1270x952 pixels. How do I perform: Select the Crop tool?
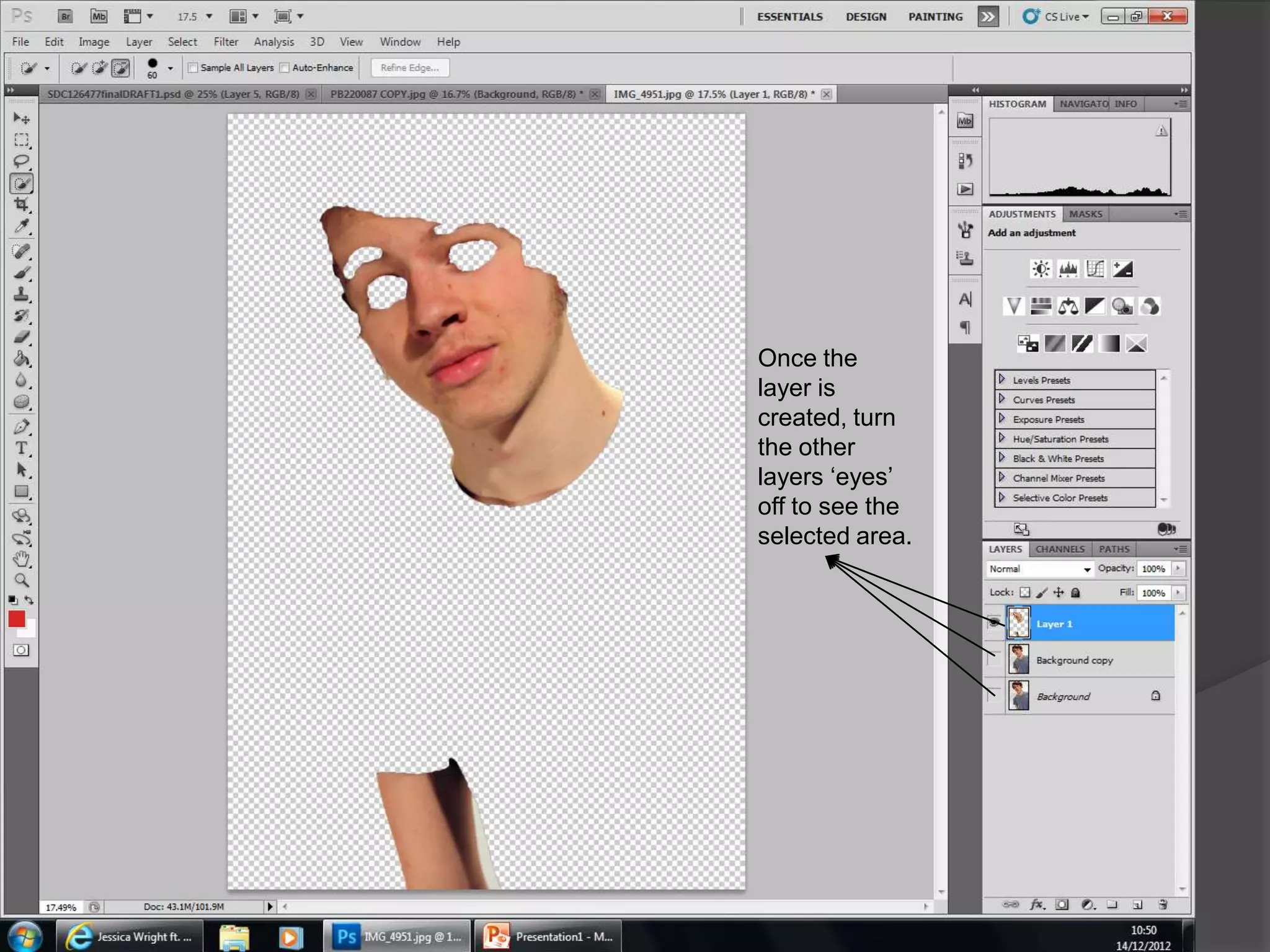tap(22, 205)
